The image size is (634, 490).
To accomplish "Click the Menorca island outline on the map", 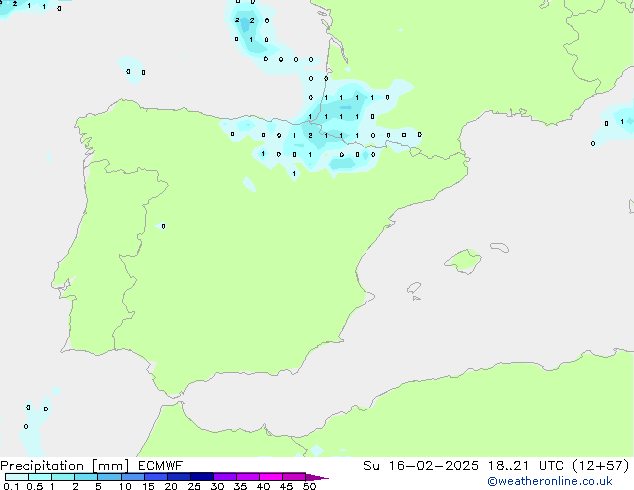I will coord(500,247).
